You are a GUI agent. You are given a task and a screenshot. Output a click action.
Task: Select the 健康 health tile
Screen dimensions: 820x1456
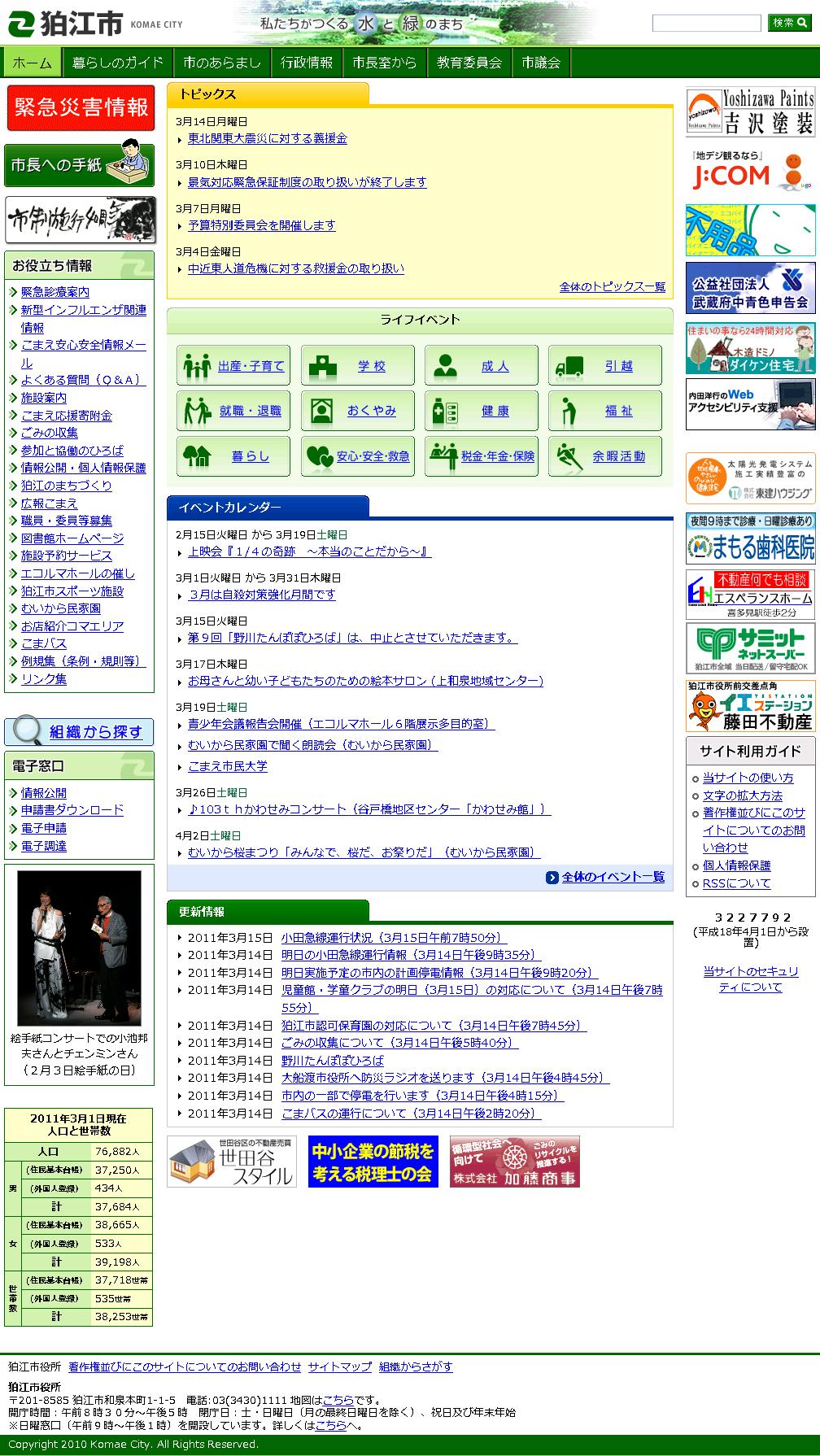click(481, 411)
